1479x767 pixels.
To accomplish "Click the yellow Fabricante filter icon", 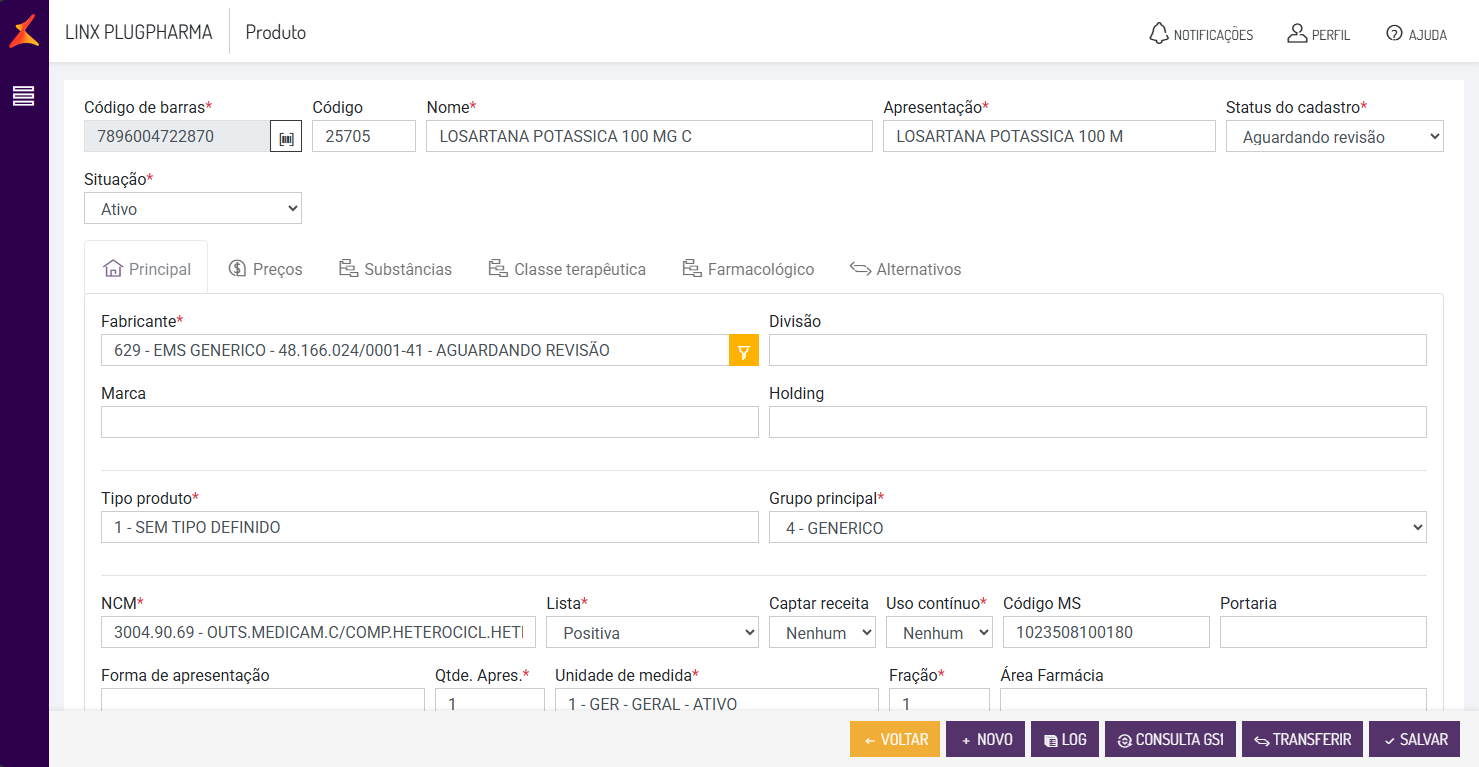I will click(x=744, y=351).
